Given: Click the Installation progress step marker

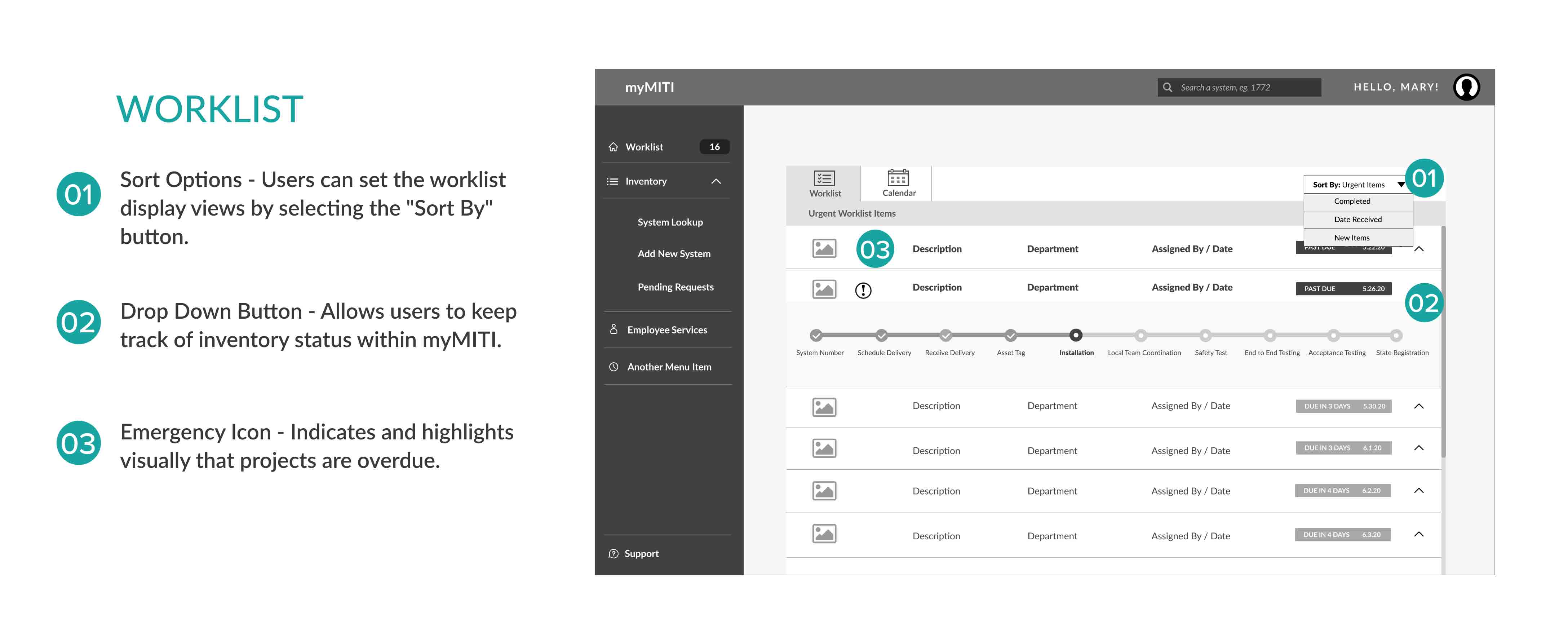Looking at the screenshot, I should [1076, 335].
